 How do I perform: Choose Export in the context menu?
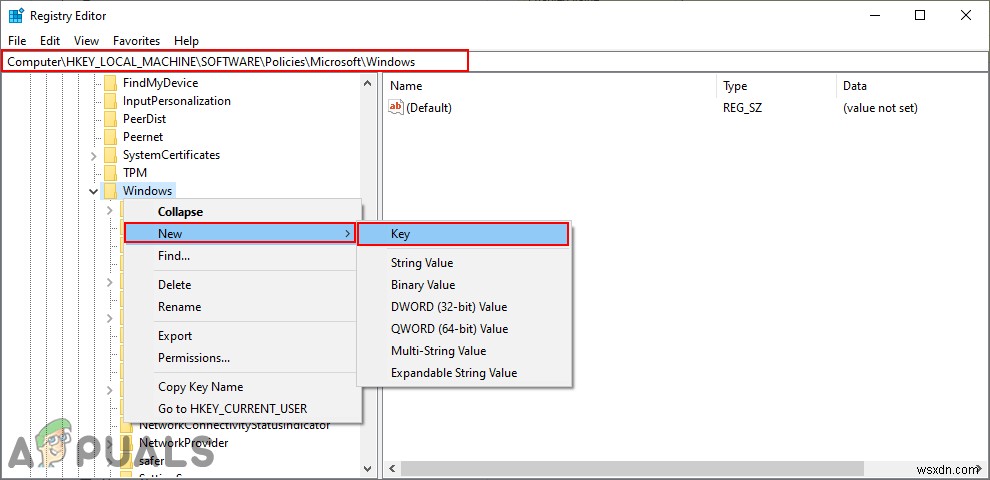(x=242, y=336)
